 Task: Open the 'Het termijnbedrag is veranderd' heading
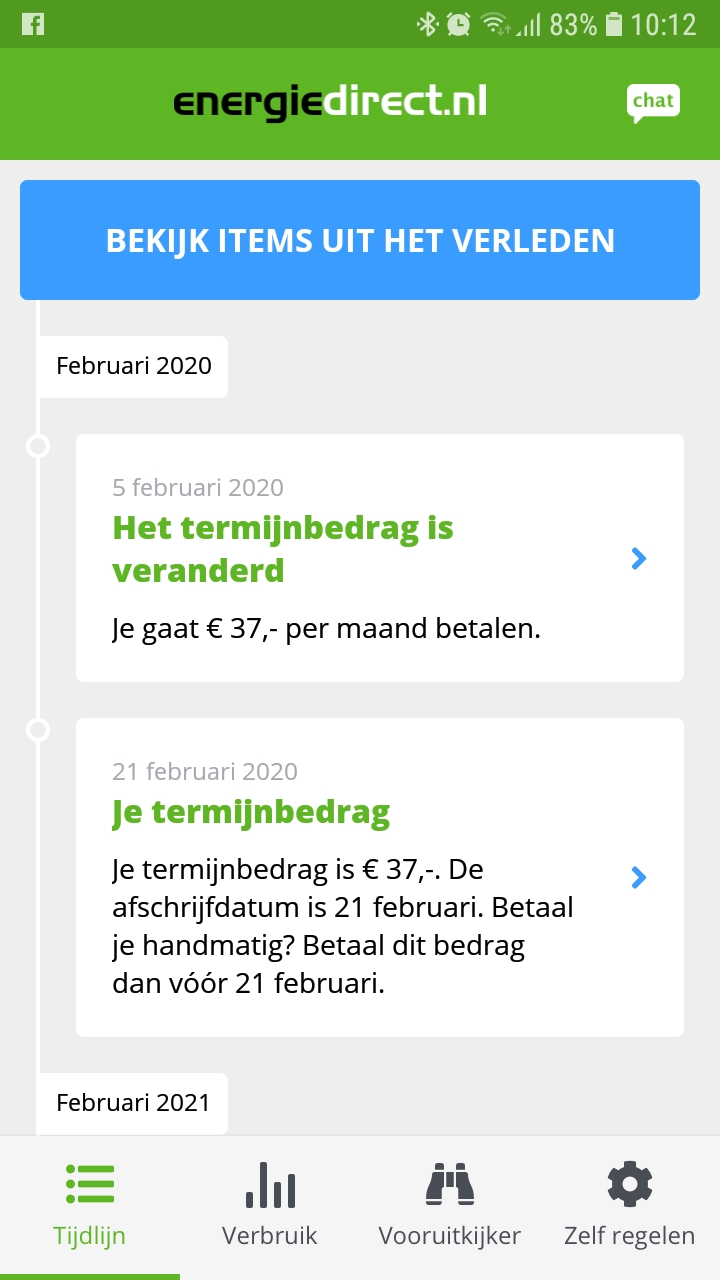283,549
